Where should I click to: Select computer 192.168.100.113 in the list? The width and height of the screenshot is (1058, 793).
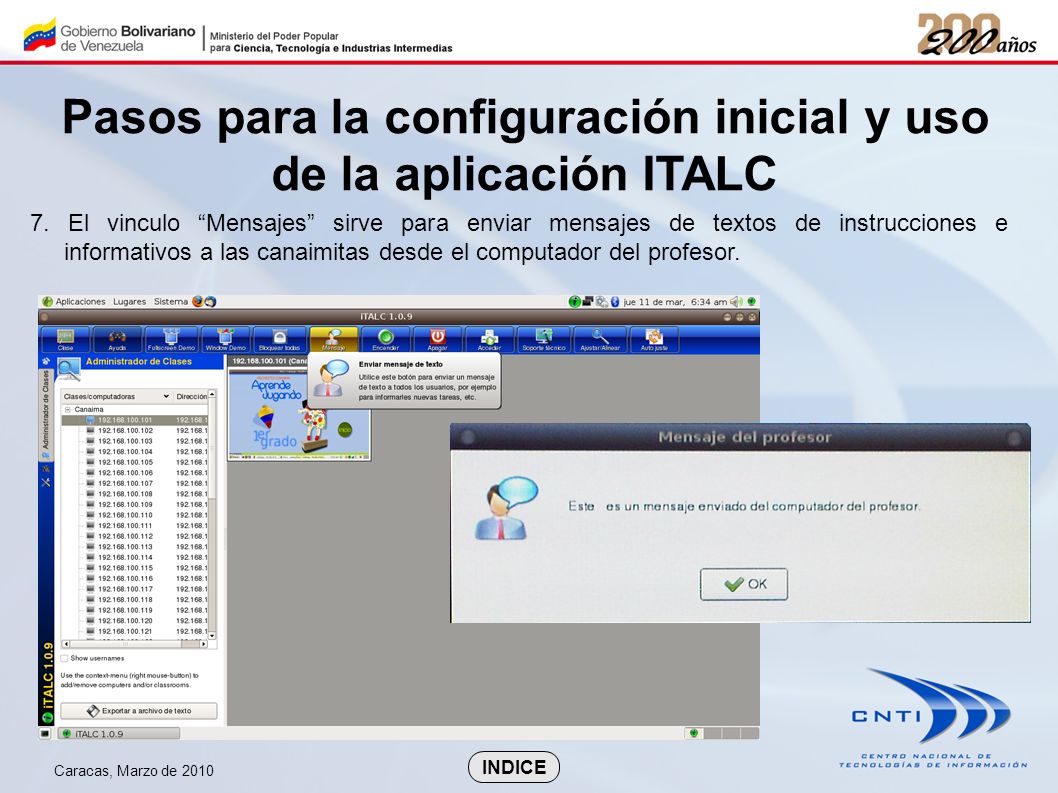(135, 547)
